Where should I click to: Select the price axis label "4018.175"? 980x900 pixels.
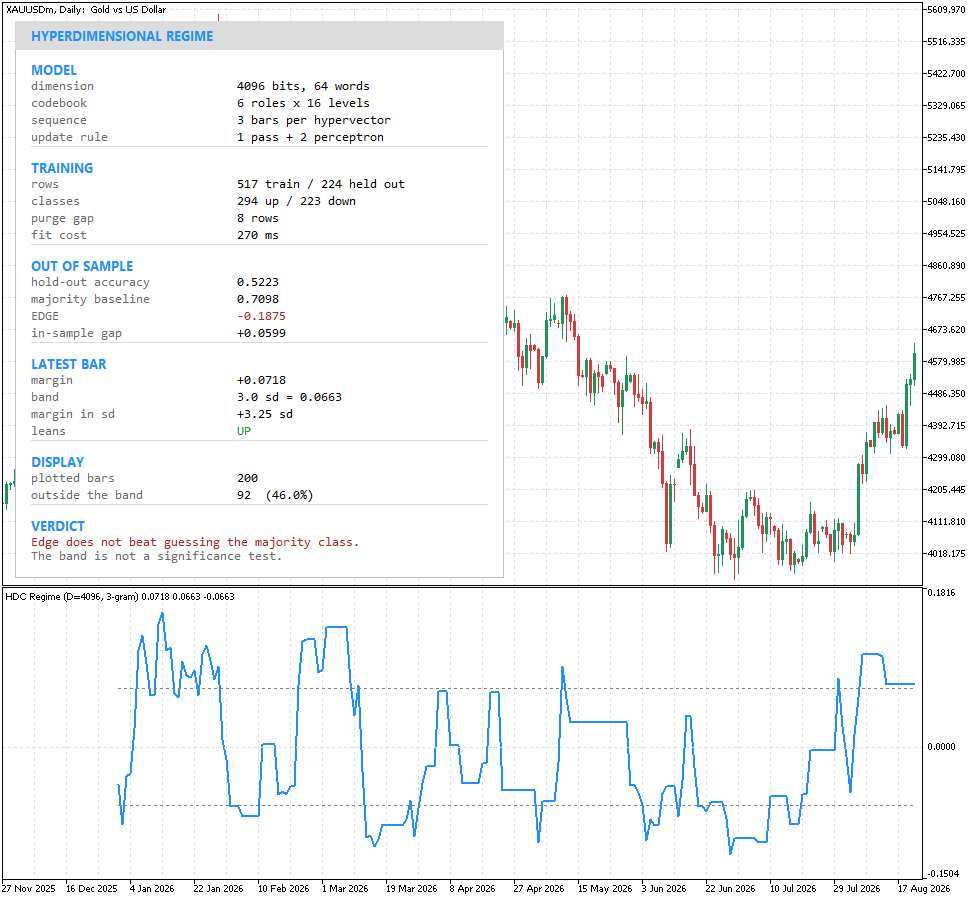click(946, 554)
